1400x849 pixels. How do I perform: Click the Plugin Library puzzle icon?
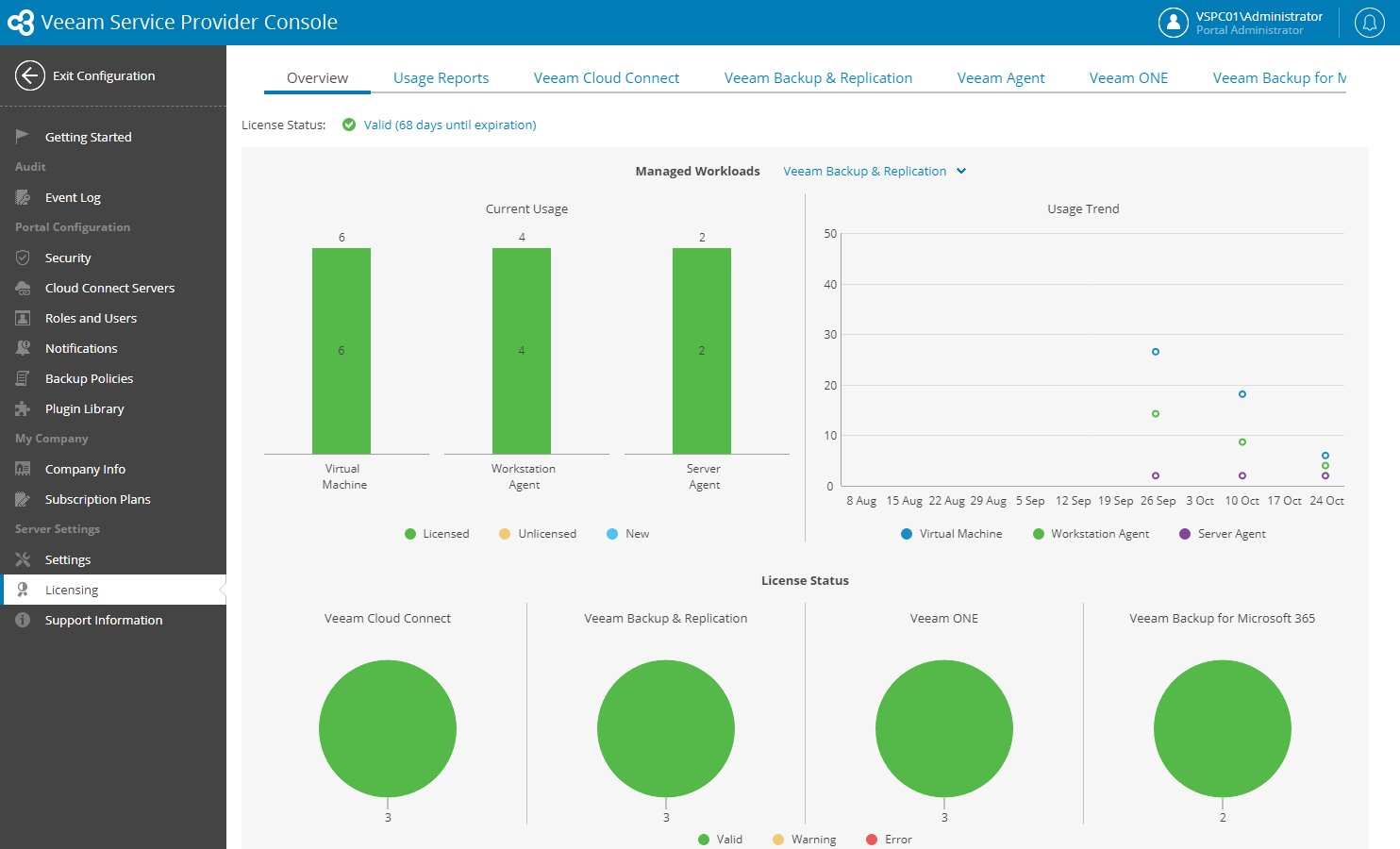[x=23, y=408]
